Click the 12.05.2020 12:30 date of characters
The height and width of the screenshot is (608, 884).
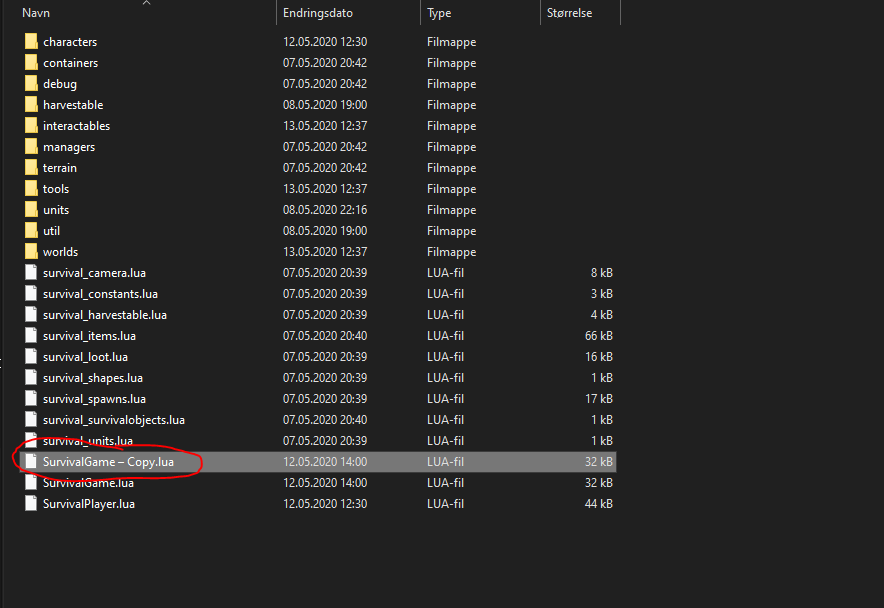pos(325,42)
